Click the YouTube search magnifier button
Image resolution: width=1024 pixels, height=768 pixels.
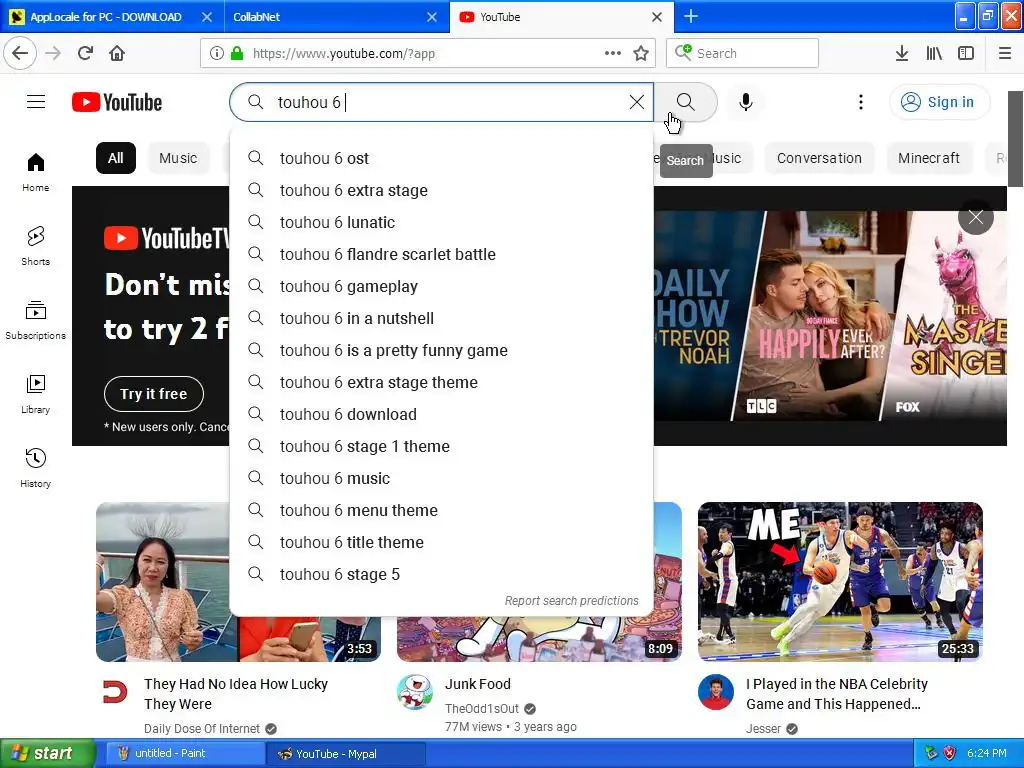[685, 102]
